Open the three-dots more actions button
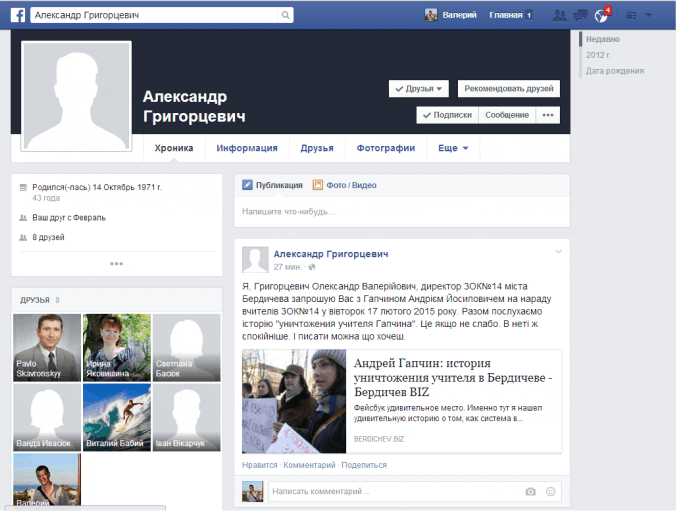Viewport: 676px width, 511px height. click(548, 115)
